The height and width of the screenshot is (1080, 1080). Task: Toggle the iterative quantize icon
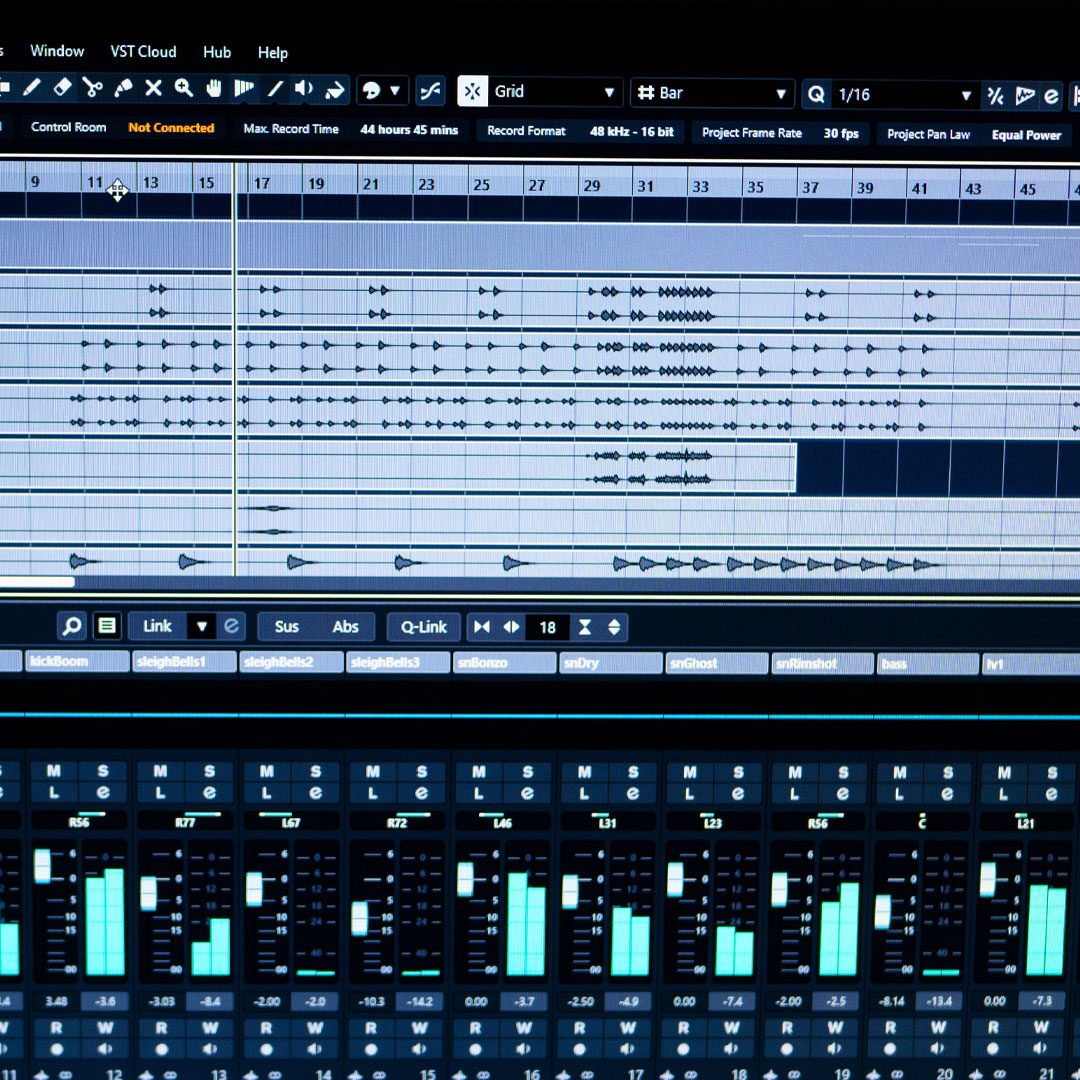(x=995, y=96)
